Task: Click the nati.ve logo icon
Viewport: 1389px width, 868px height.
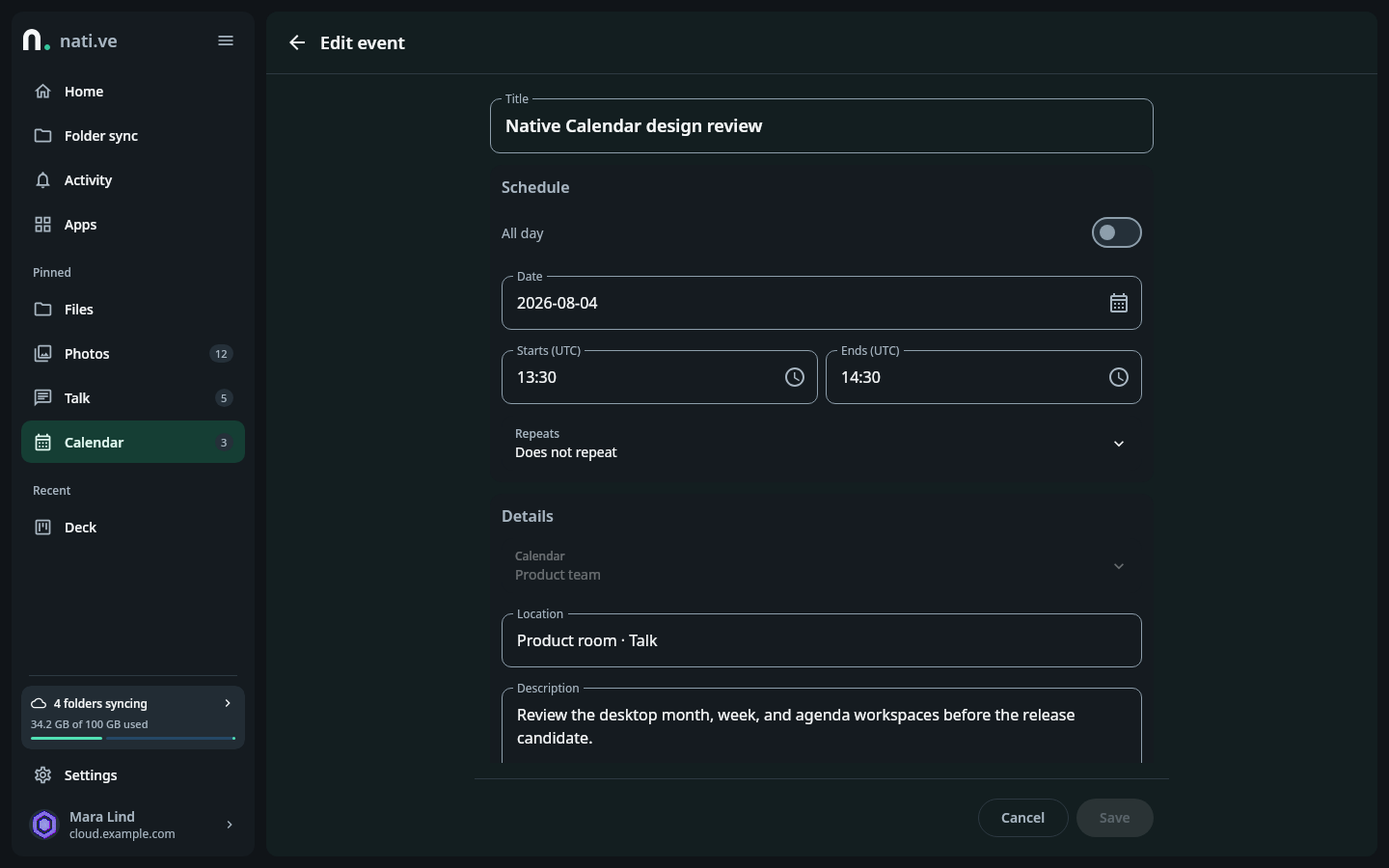Action: 36,41
